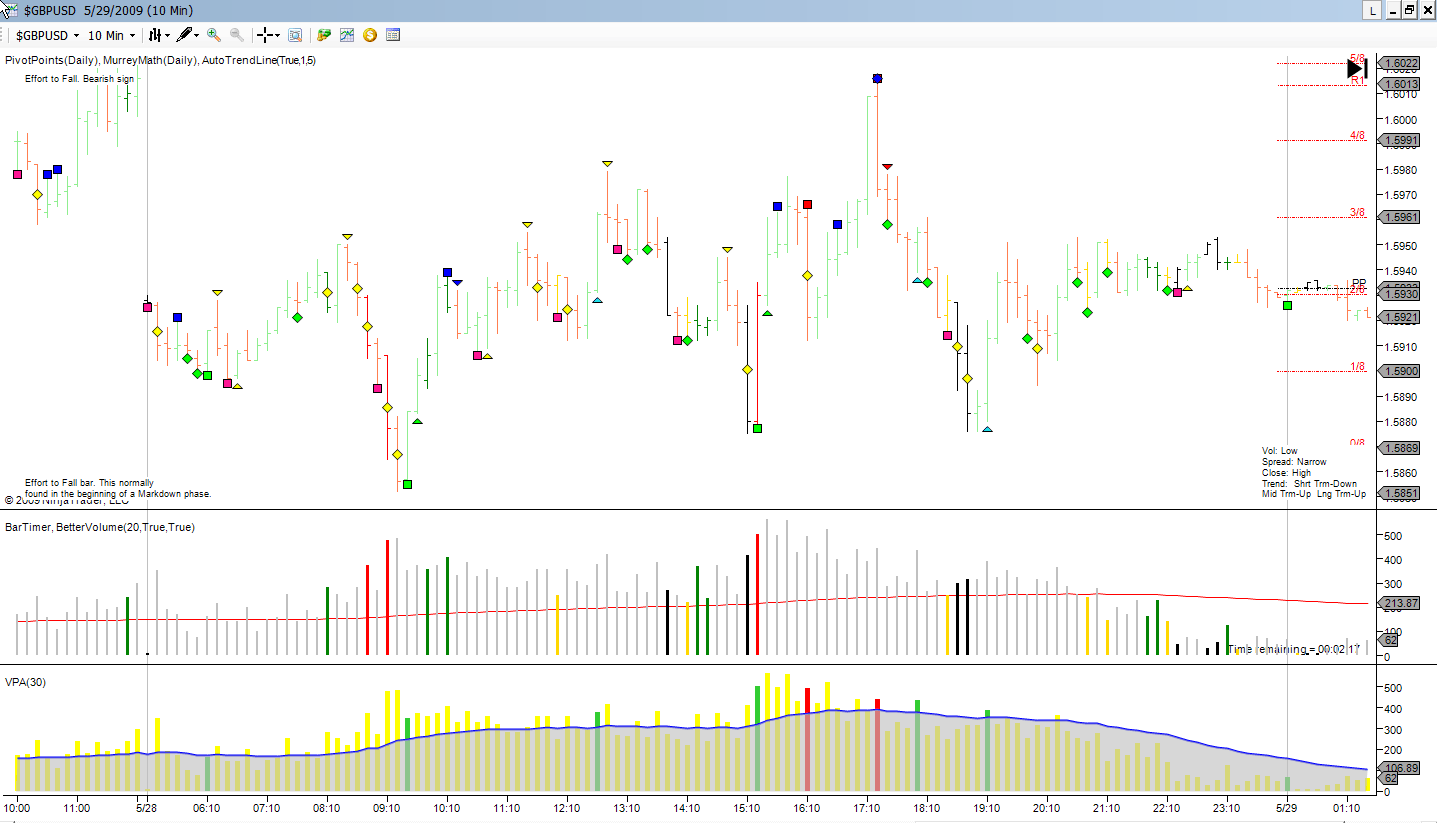Open the chart properties table icon
The image size is (1437, 823).
[393, 35]
